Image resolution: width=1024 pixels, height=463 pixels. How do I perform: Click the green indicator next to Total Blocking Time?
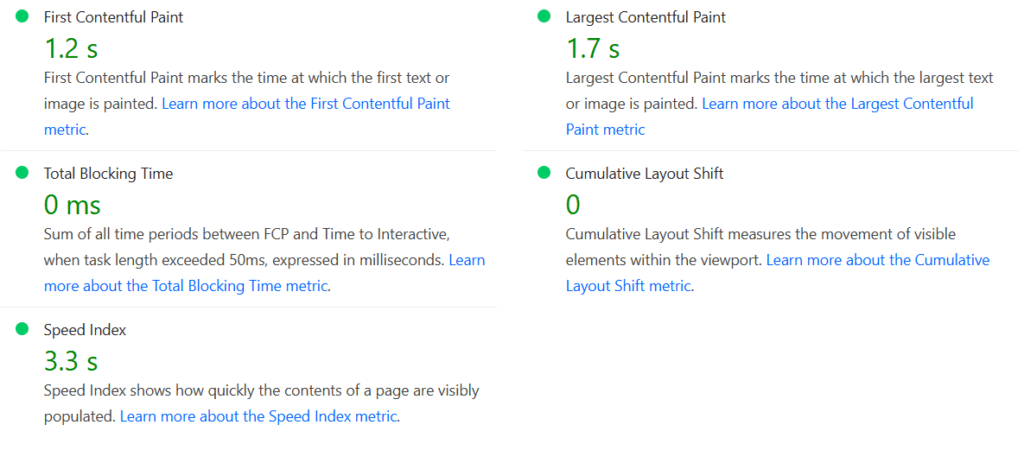[x=22, y=173]
